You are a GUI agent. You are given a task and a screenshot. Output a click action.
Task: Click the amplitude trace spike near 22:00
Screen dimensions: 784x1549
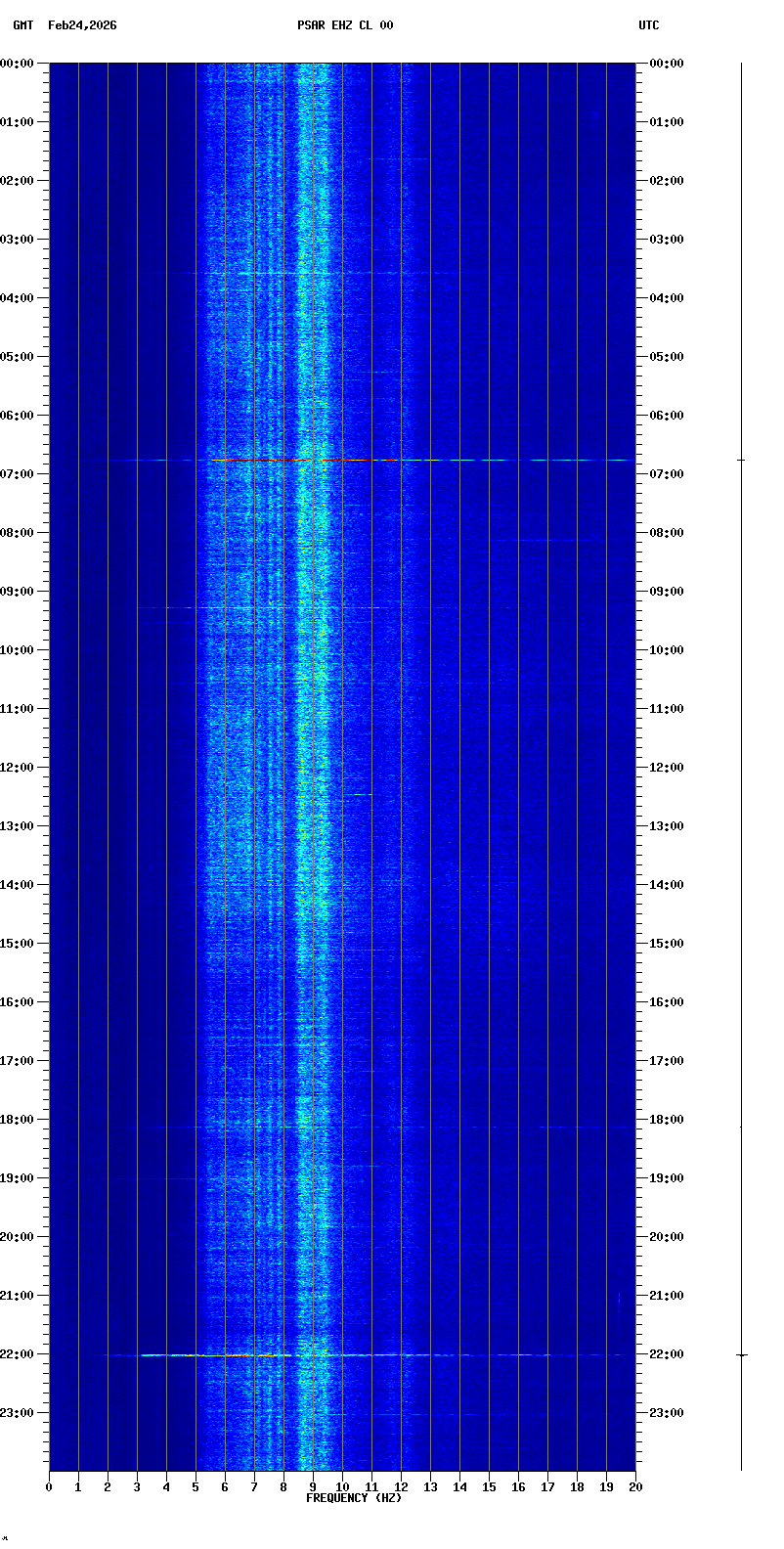point(742,1355)
